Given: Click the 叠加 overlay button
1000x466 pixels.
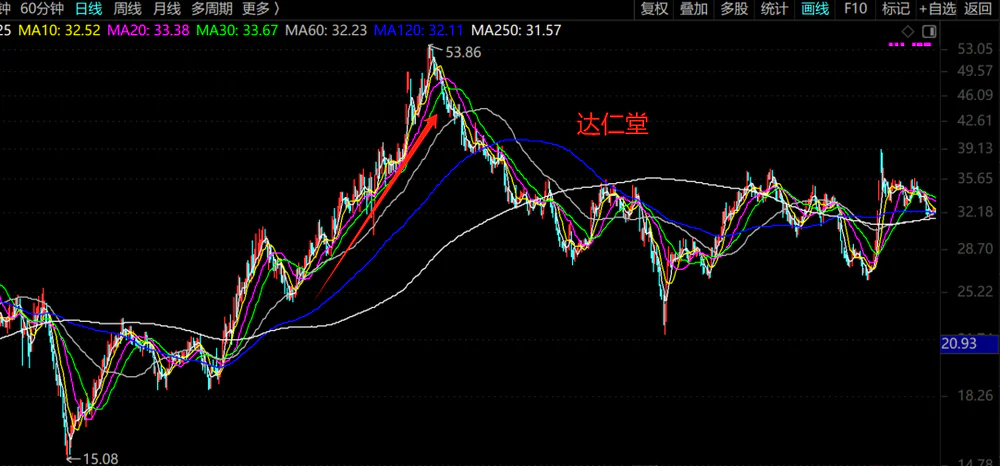Looking at the screenshot, I should 694,9.
